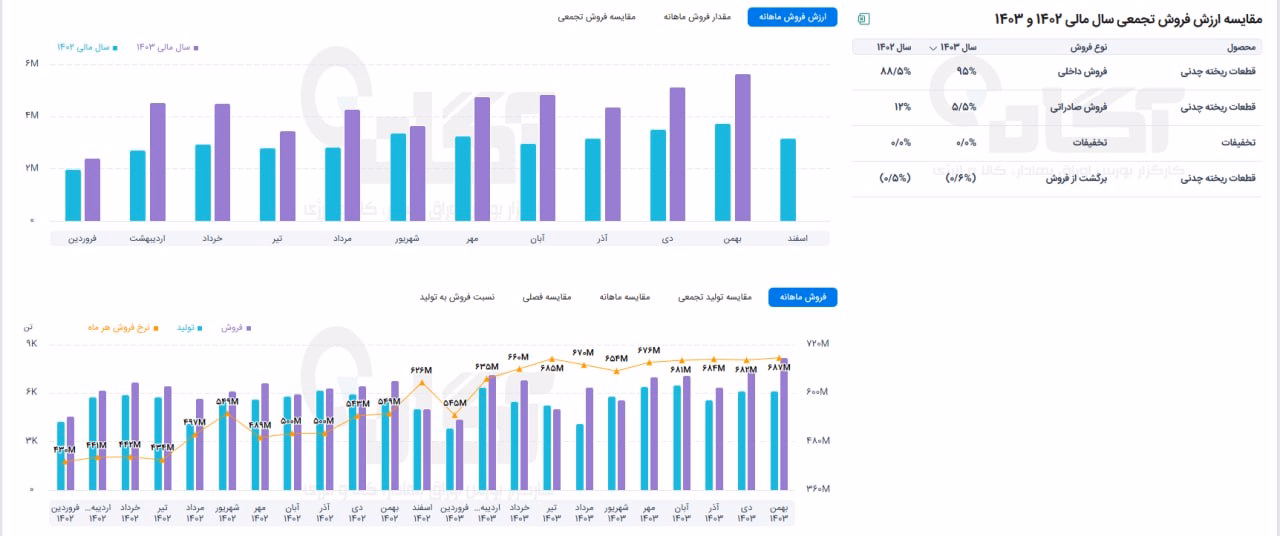Viewport: 1280px width, 536px height.
Task: Click the اسفند ۱۴۰۲ axis label
Action: point(421,513)
